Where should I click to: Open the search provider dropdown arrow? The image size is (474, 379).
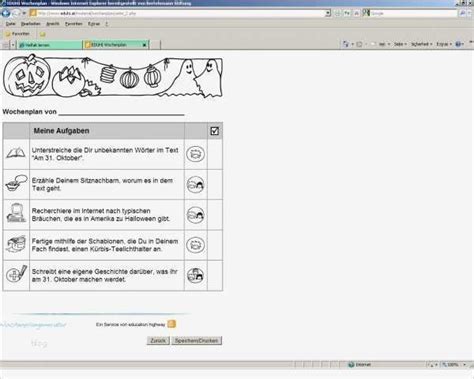[x=470, y=13]
